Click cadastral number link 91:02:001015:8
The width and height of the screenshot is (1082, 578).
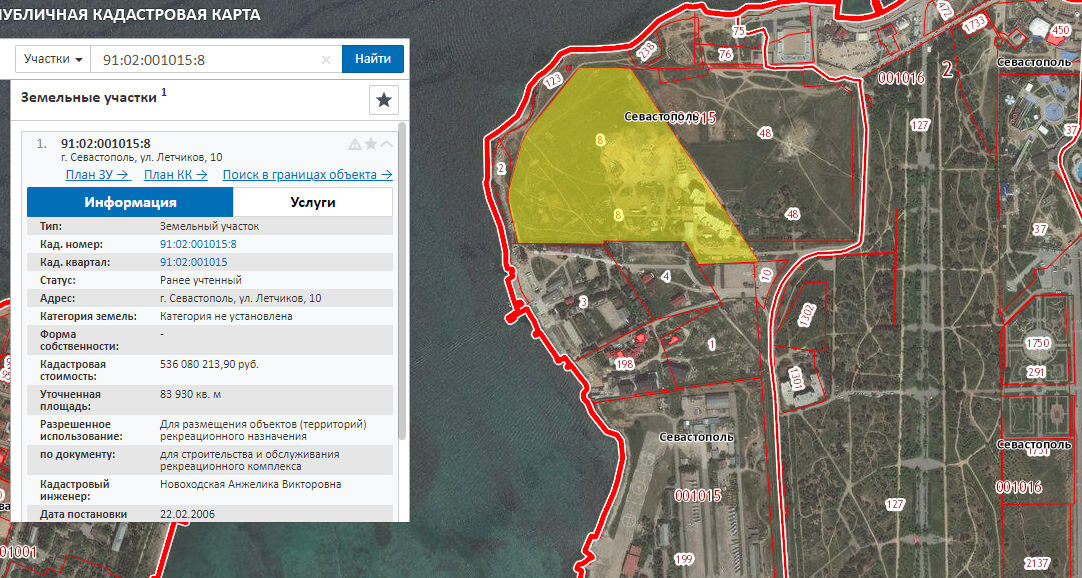[198, 244]
